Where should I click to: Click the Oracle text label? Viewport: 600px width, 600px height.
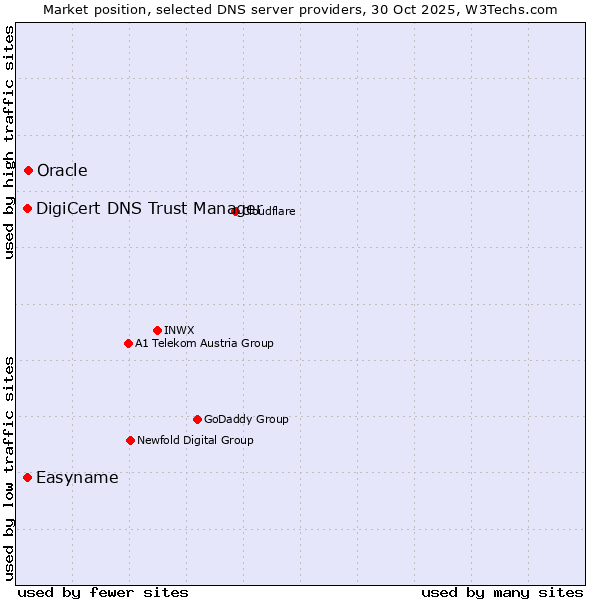point(62,171)
